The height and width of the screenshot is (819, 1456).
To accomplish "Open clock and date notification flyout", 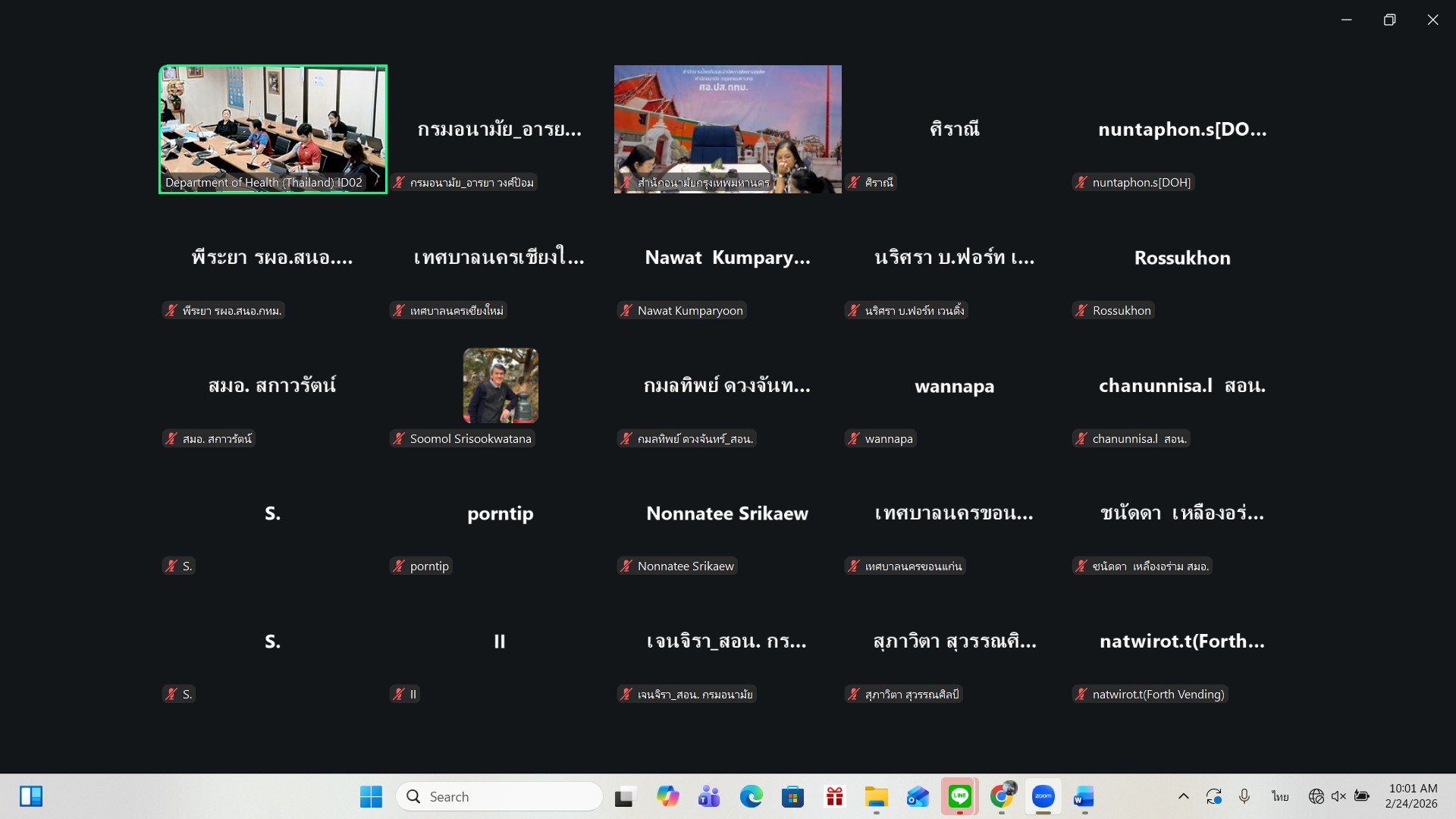I will [1411, 796].
